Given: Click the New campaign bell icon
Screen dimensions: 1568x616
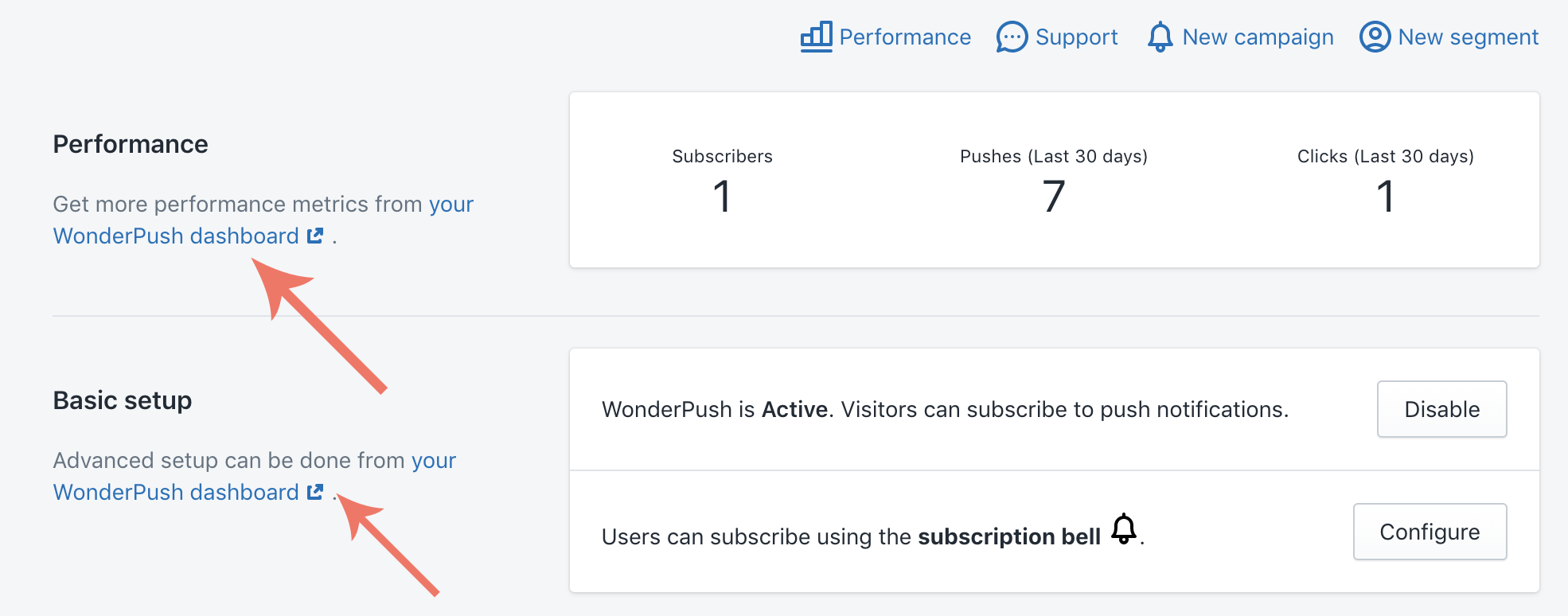Looking at the screenshot, I should point(1160,37).
